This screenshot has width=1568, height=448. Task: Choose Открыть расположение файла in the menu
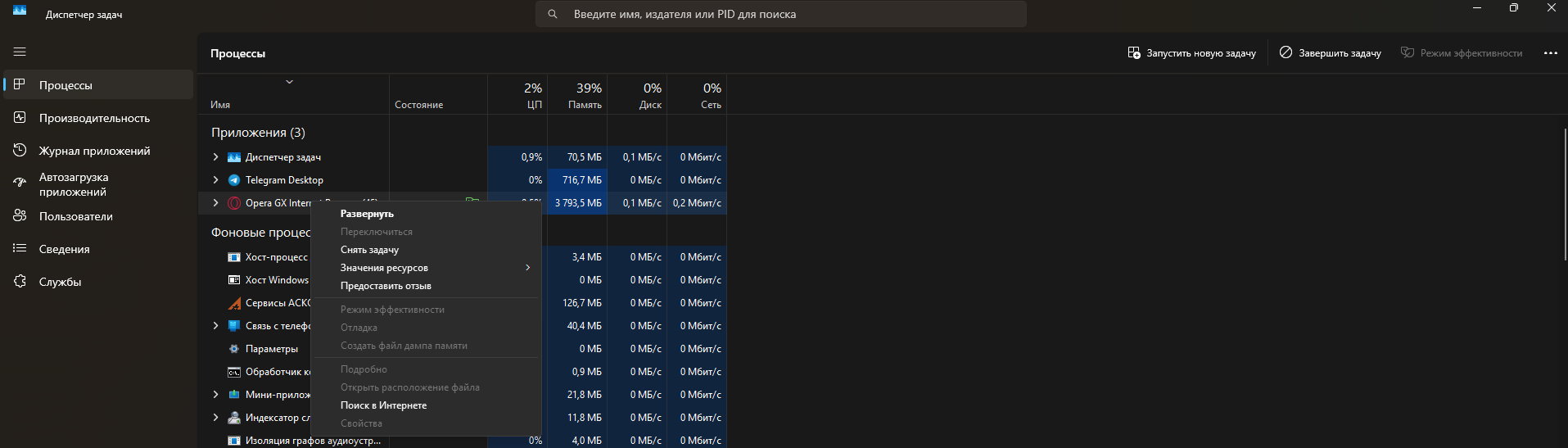click(427, 387)
